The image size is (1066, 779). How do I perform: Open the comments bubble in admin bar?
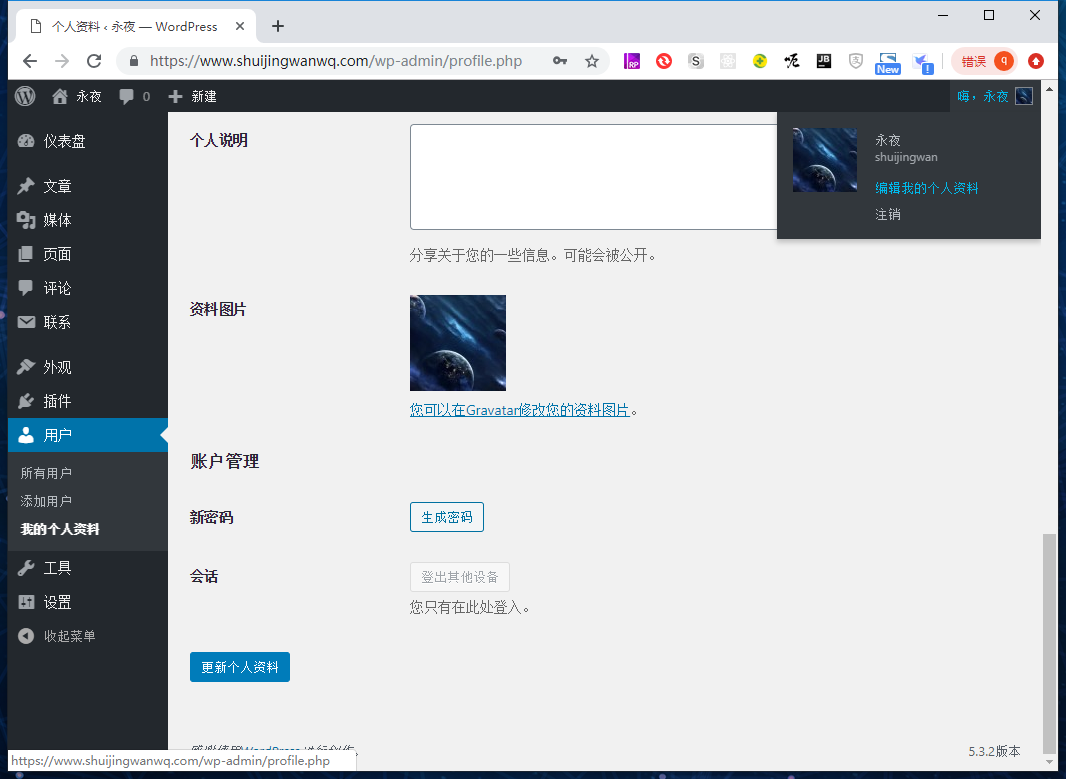[134, 97]
